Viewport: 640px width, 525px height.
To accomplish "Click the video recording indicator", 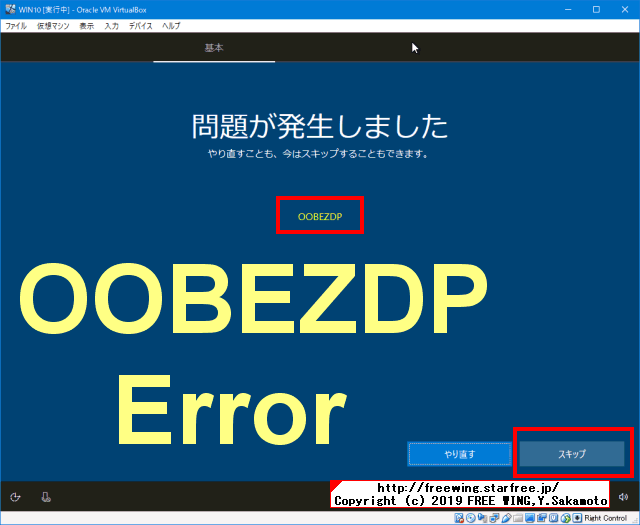I will (x=542, y=518).
